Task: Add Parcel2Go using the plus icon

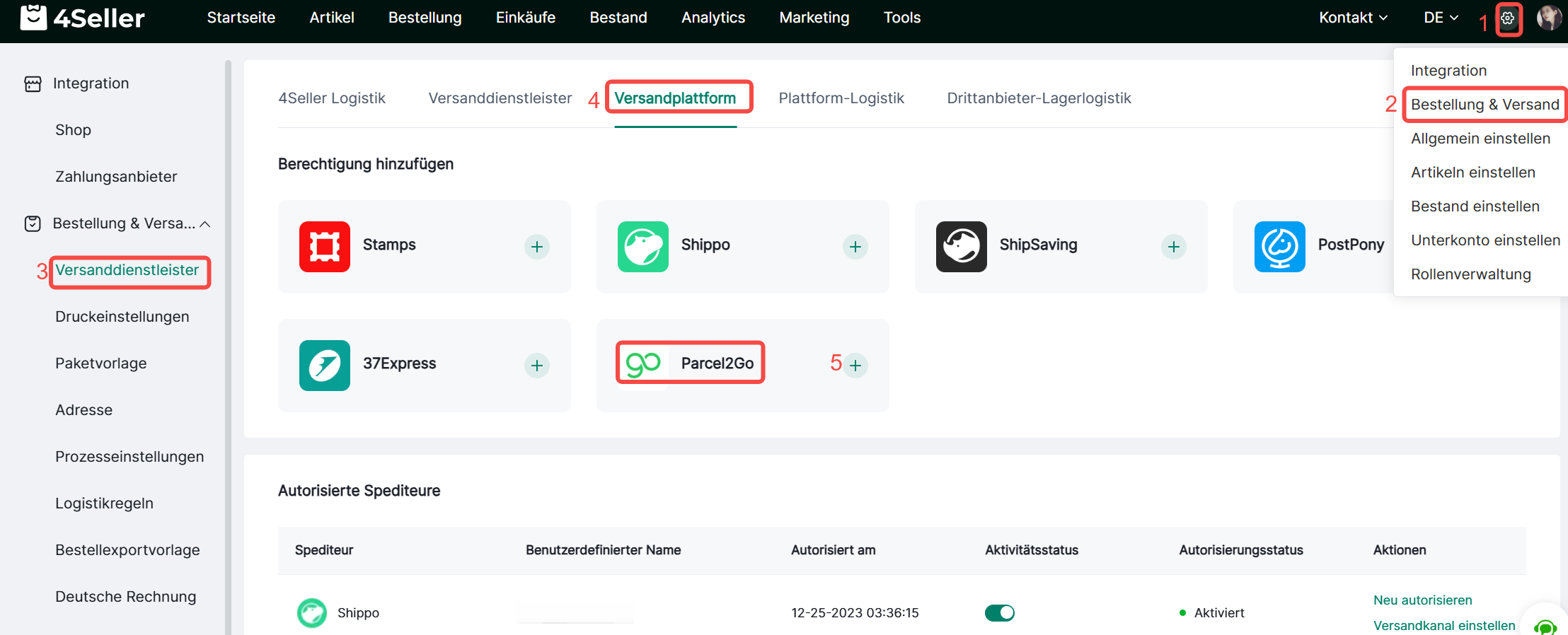Action: coord(855,366)
